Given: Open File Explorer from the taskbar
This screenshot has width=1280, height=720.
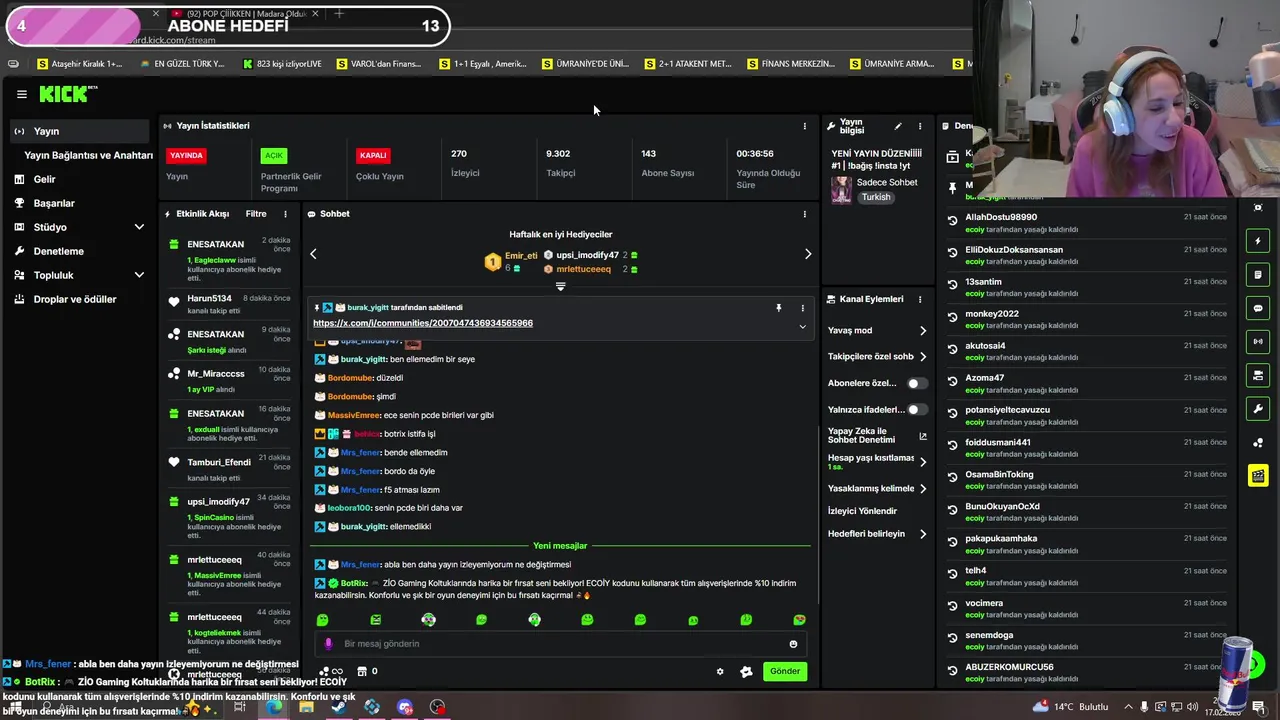Looking at the screenshot, I should coord(306,707).
